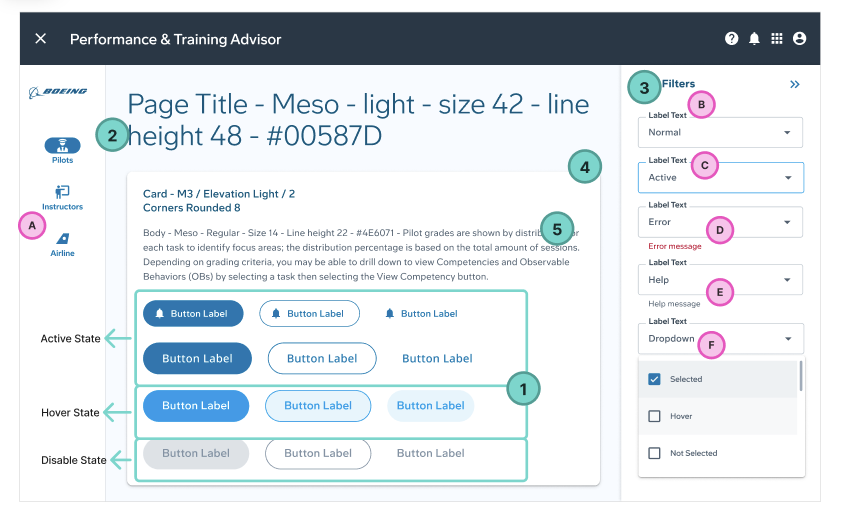Click large filled dark blue Button Label
Image resolution: width=848 pixels, height=518 pixels.
pyautogui.click(x=197, y=358)
